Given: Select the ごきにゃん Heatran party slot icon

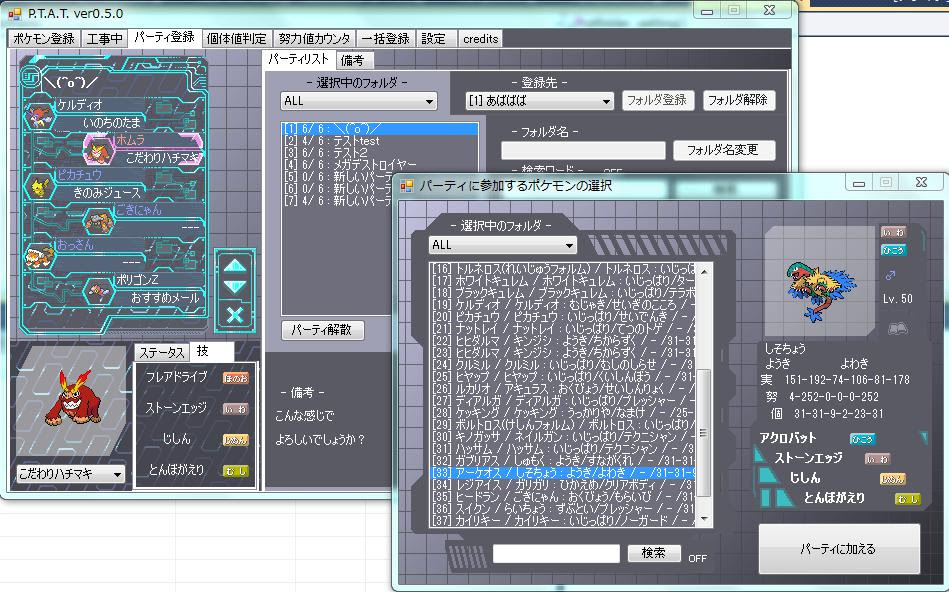Looking at the screenshot, I should tap(98, 221).
